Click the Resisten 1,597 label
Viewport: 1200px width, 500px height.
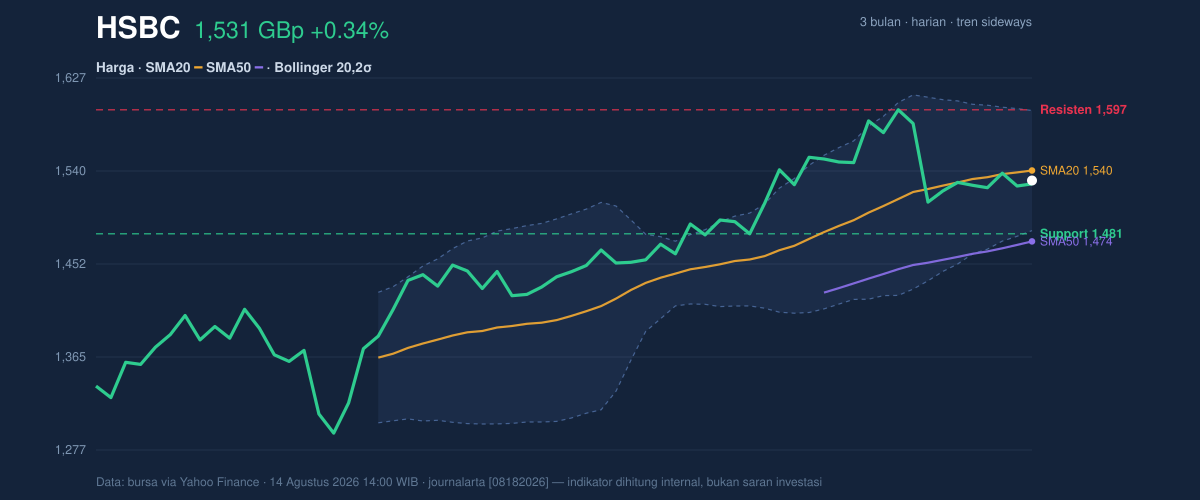(x=1077, y=109)
